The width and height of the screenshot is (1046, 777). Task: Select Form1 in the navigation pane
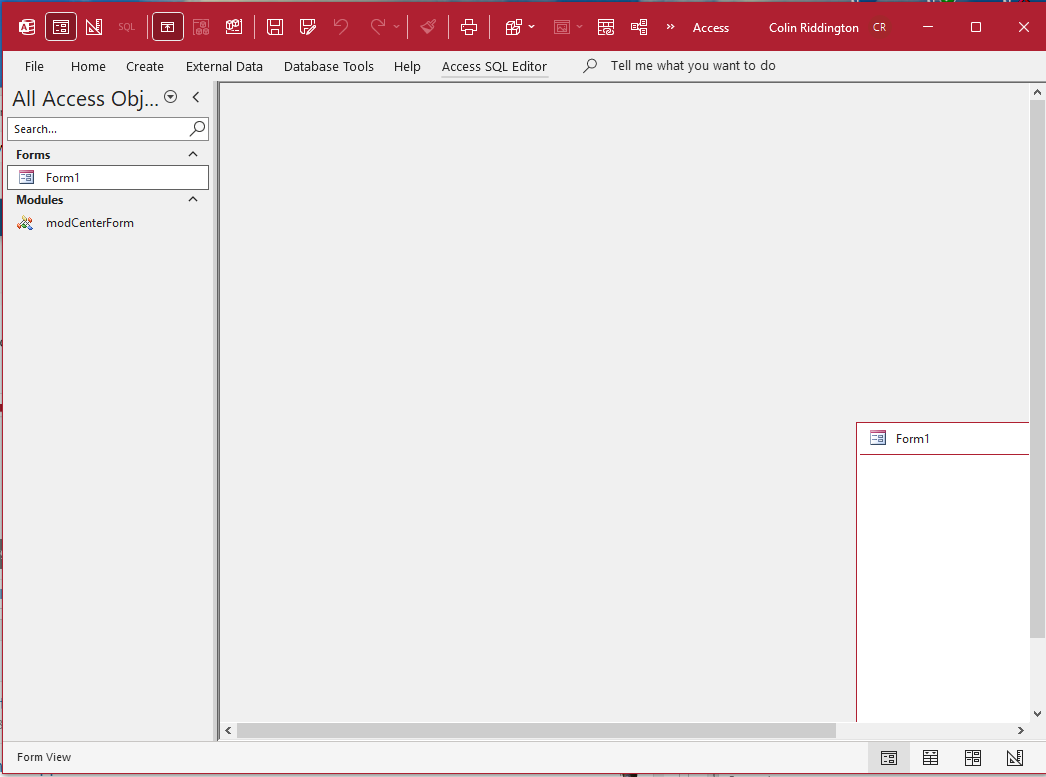pyautogui.click(x=62, y=177)
